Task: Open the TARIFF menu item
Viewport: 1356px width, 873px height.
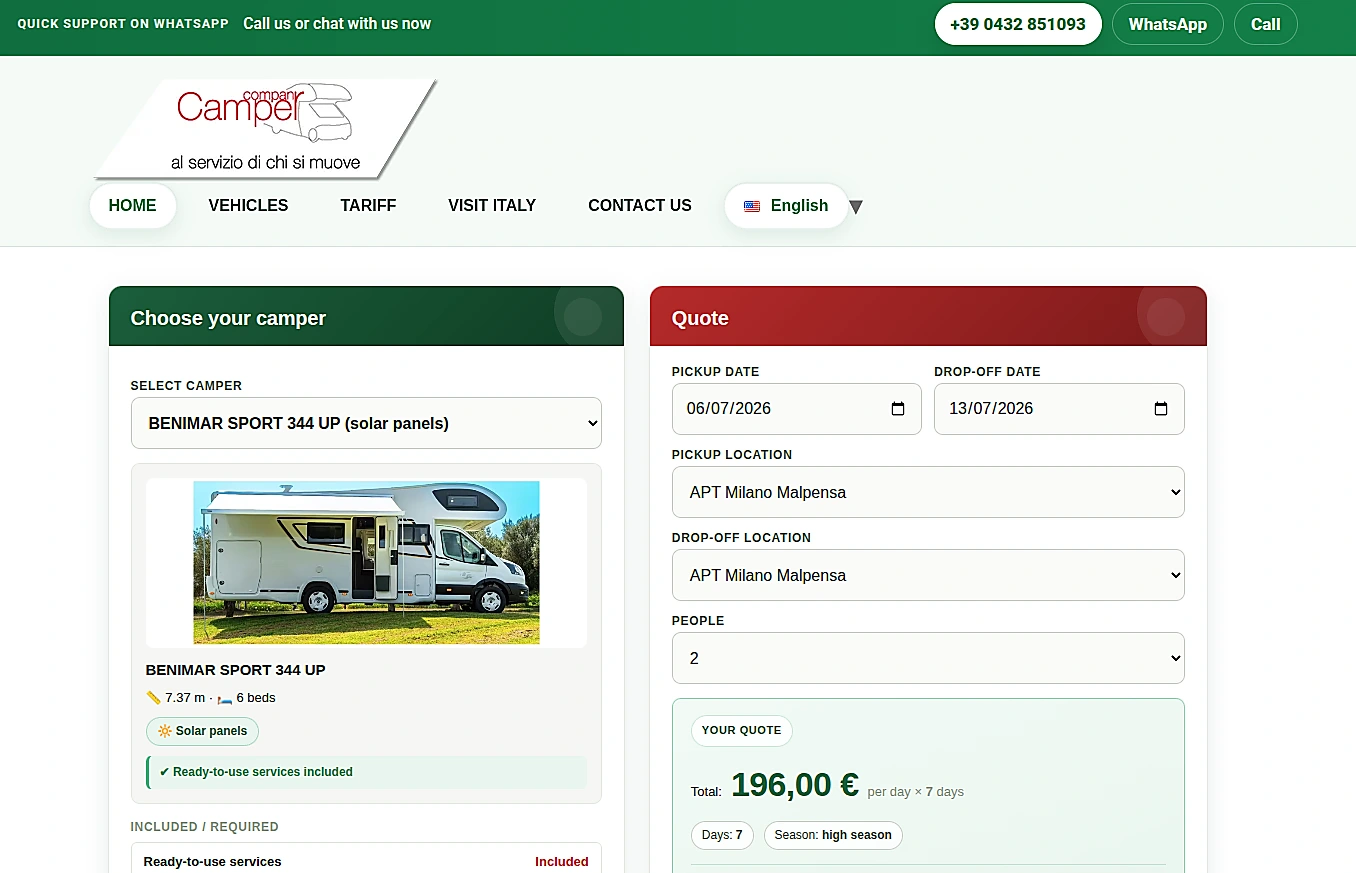Action: [x=368, y=206]
